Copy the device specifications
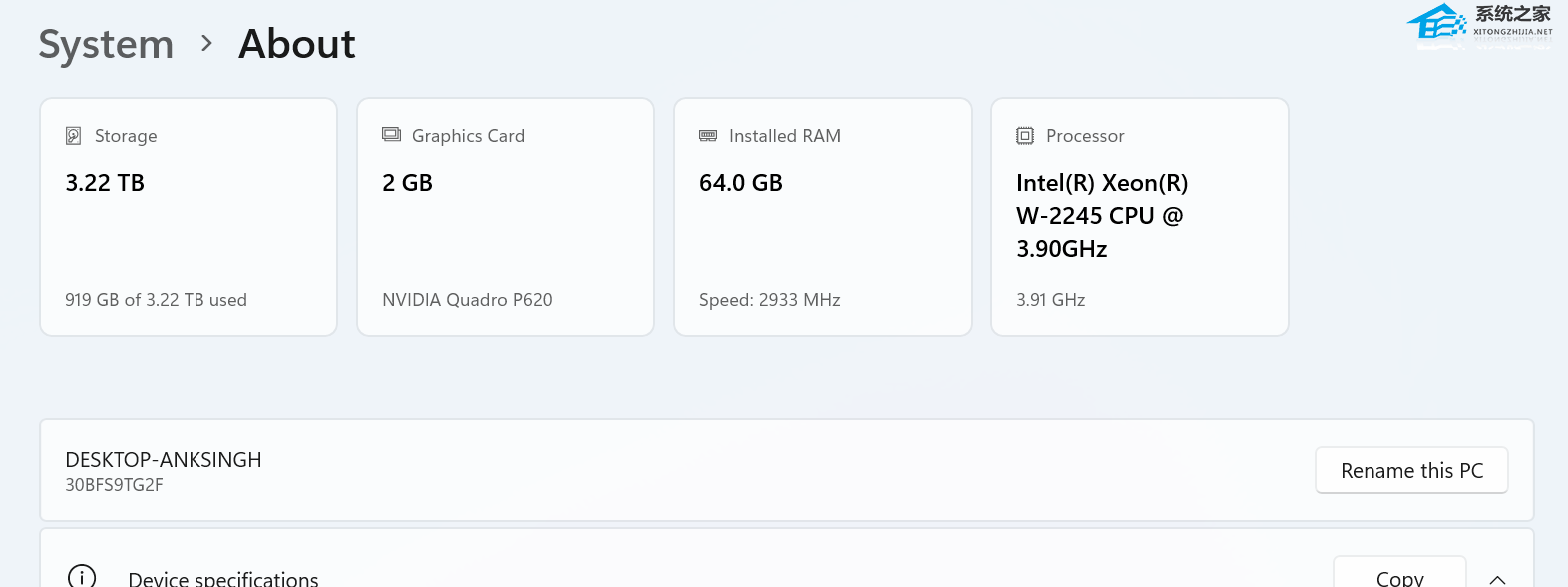The image size is (1568, 587). click(x=1399, y=573)
